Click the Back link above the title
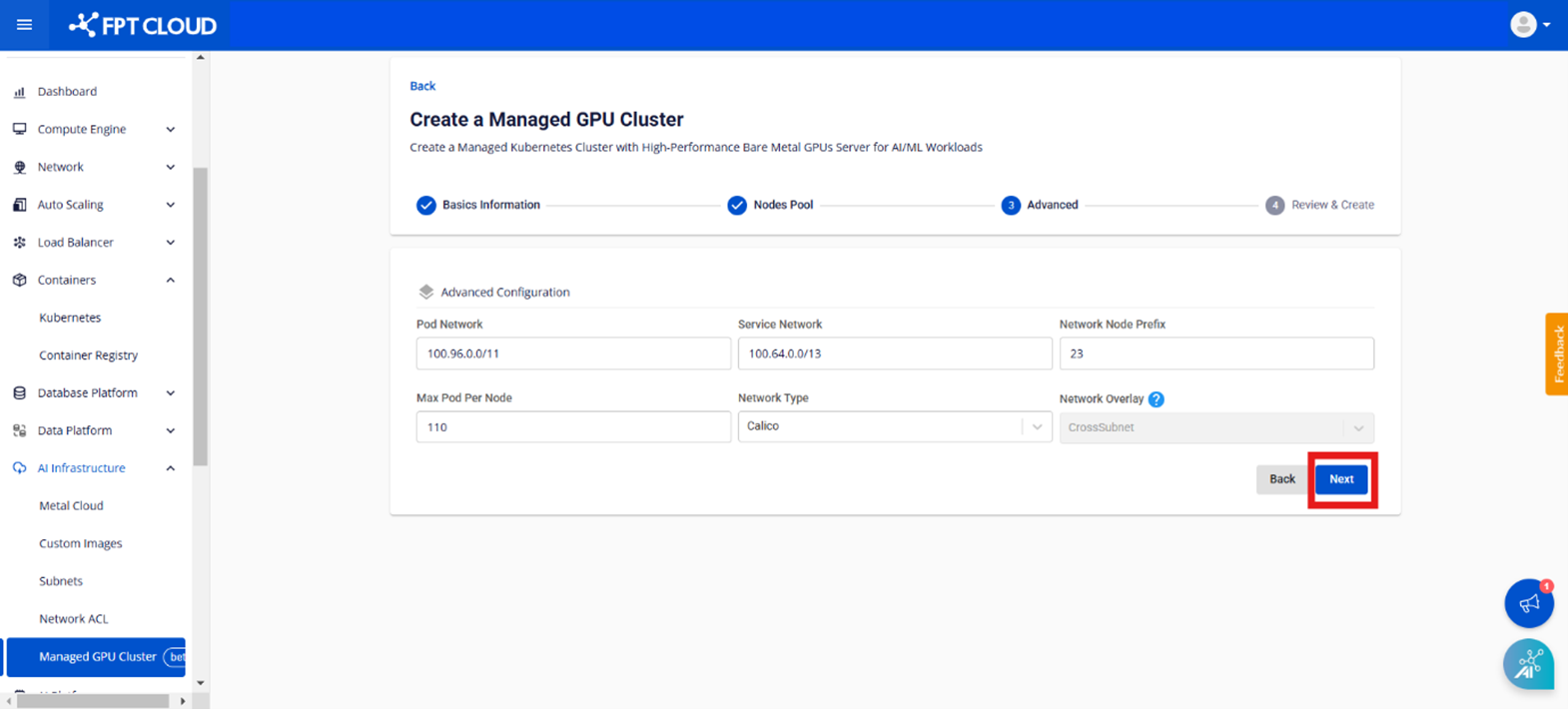 click(422, 86)
